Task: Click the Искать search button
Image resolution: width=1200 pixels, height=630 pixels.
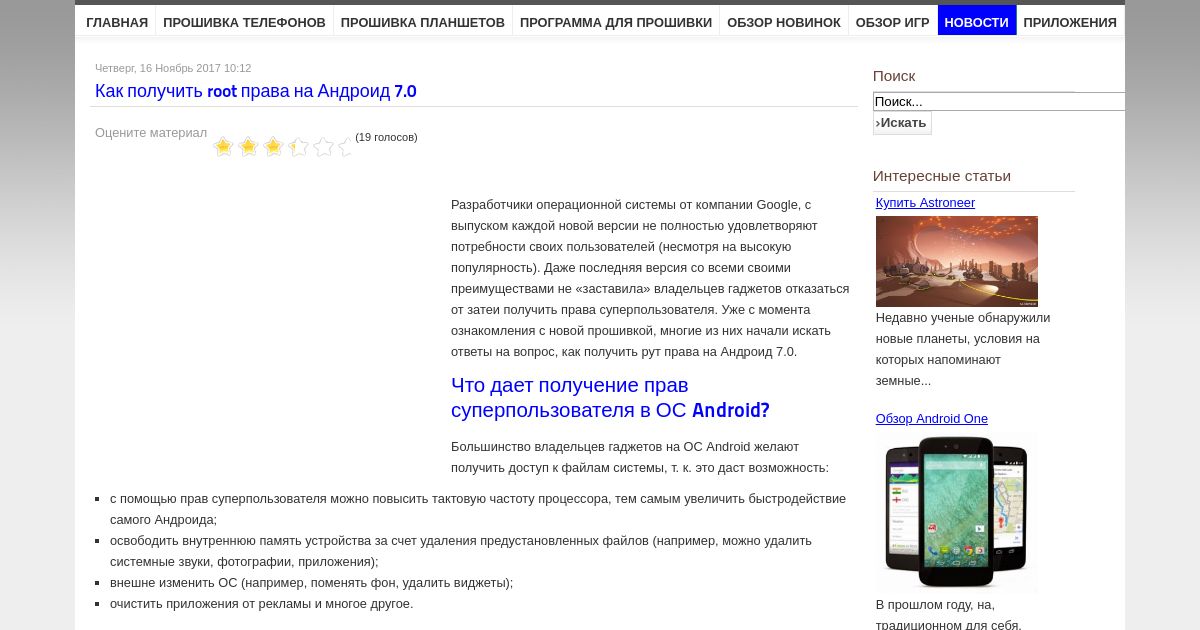Action: pos(902,123)
